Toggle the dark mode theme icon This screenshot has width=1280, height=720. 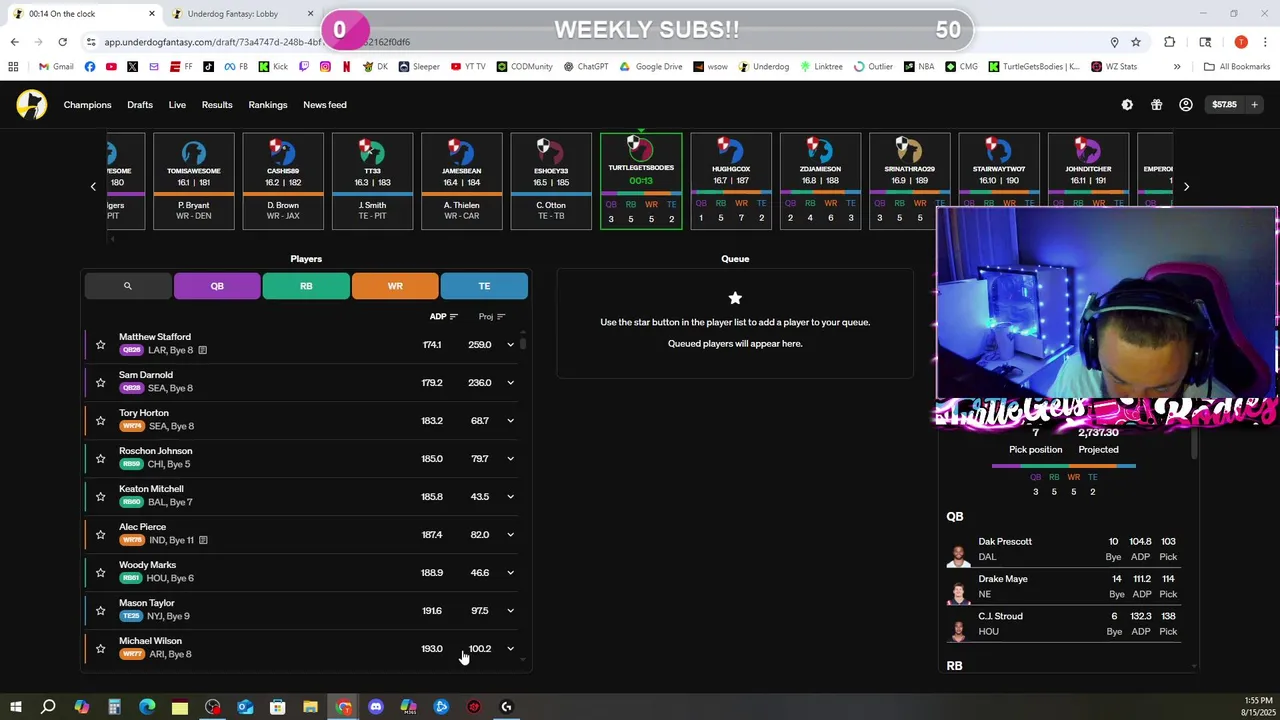click(1127, 105)
